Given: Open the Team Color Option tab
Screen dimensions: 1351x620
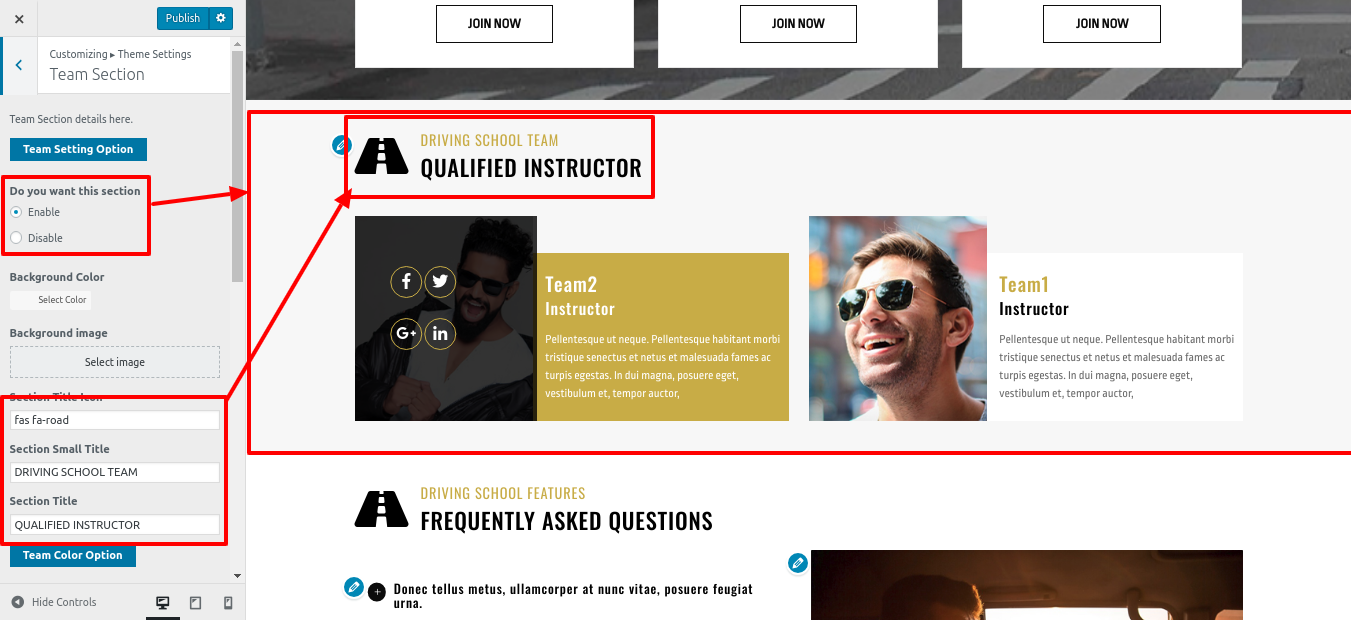Looking at the screenshot, I should click(x=73, y=555).
